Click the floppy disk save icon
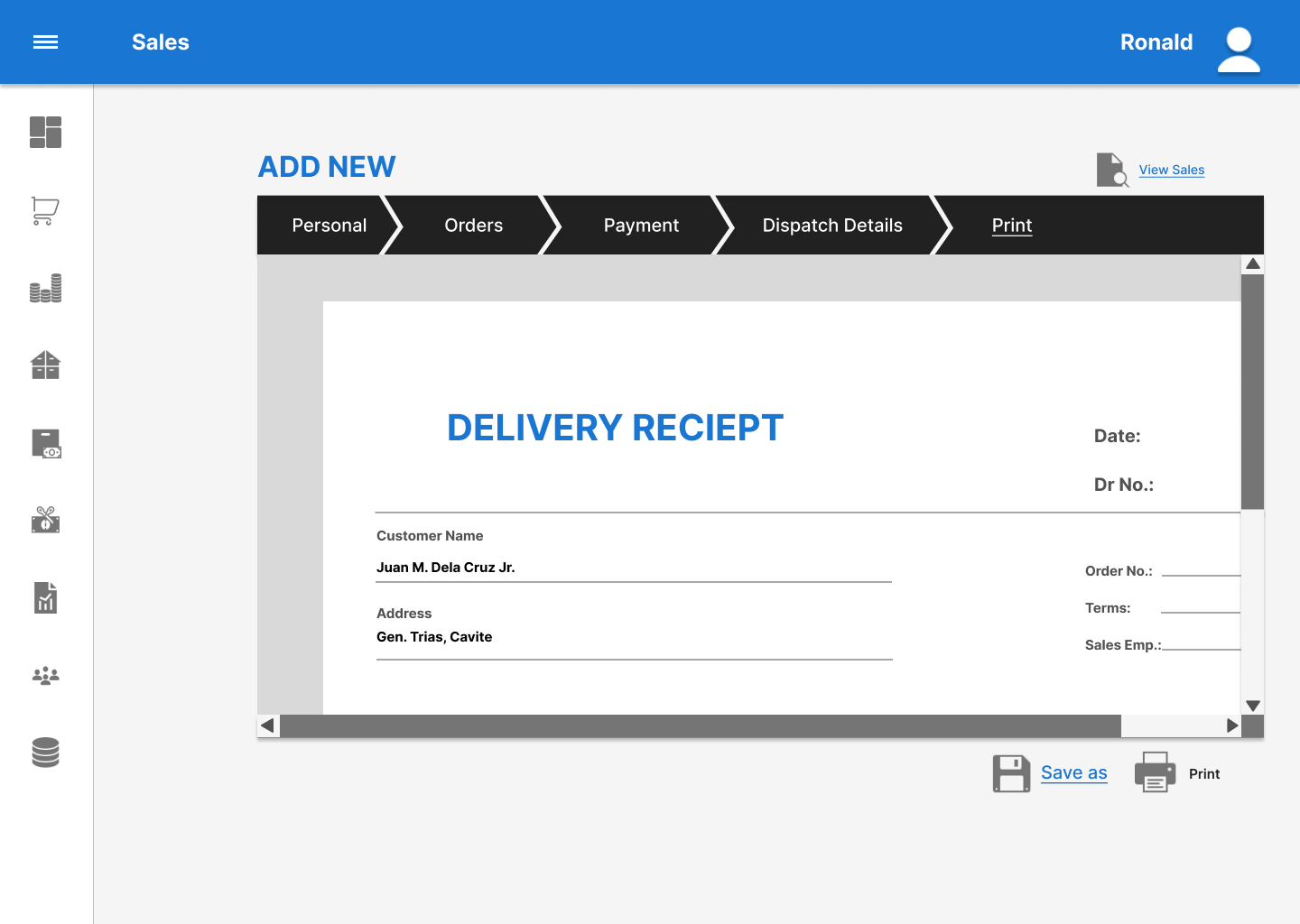Image resolution: width=1300 pixels, height=924 pixels. [x=1011, y=773]
